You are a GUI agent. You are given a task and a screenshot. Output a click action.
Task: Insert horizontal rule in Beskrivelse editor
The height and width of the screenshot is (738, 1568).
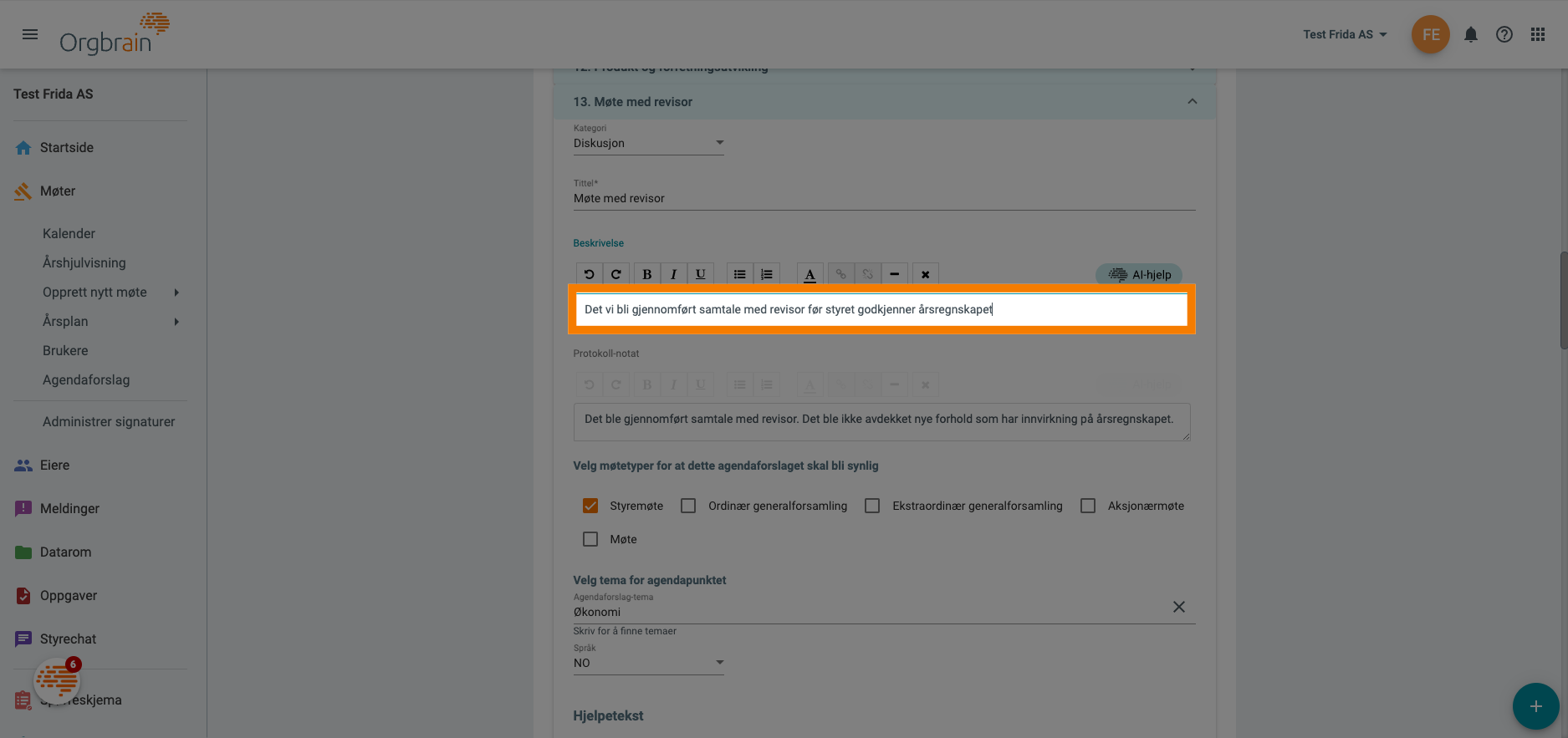tap(895, 274)
